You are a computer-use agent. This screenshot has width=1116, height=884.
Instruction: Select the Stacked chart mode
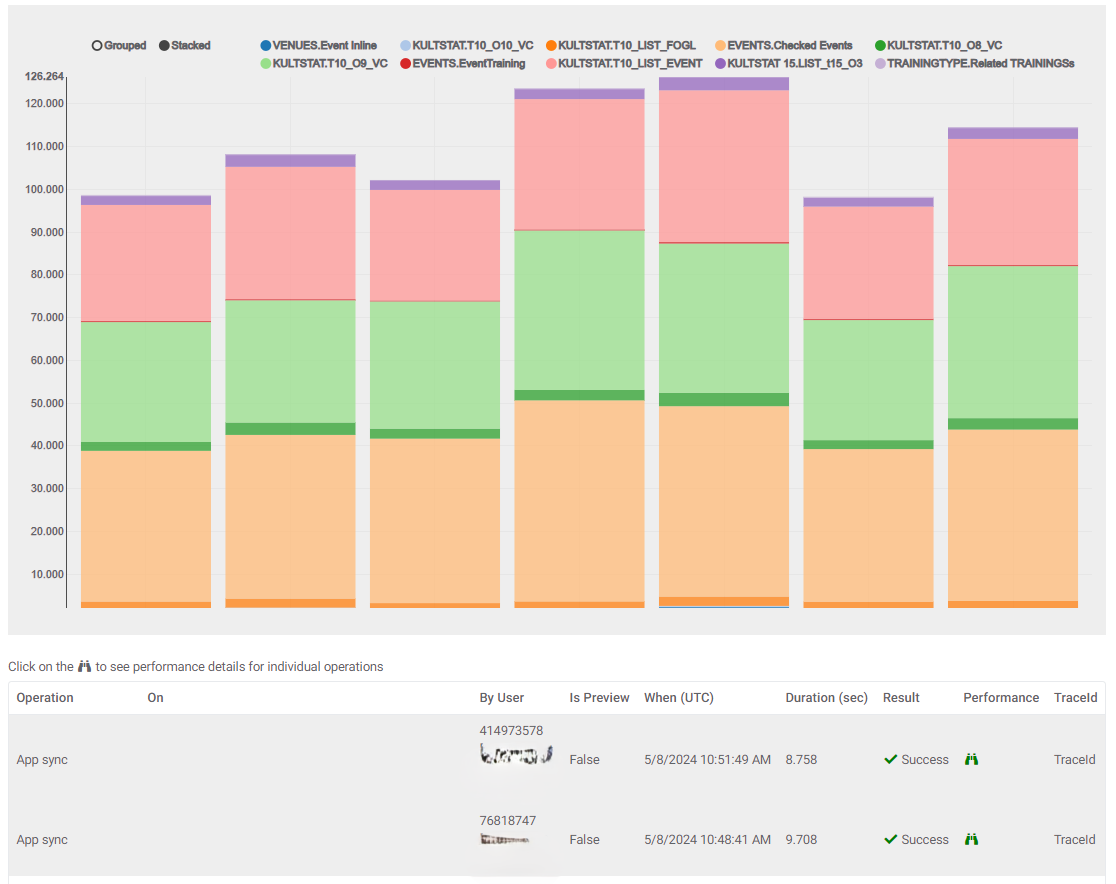(185, 46)
